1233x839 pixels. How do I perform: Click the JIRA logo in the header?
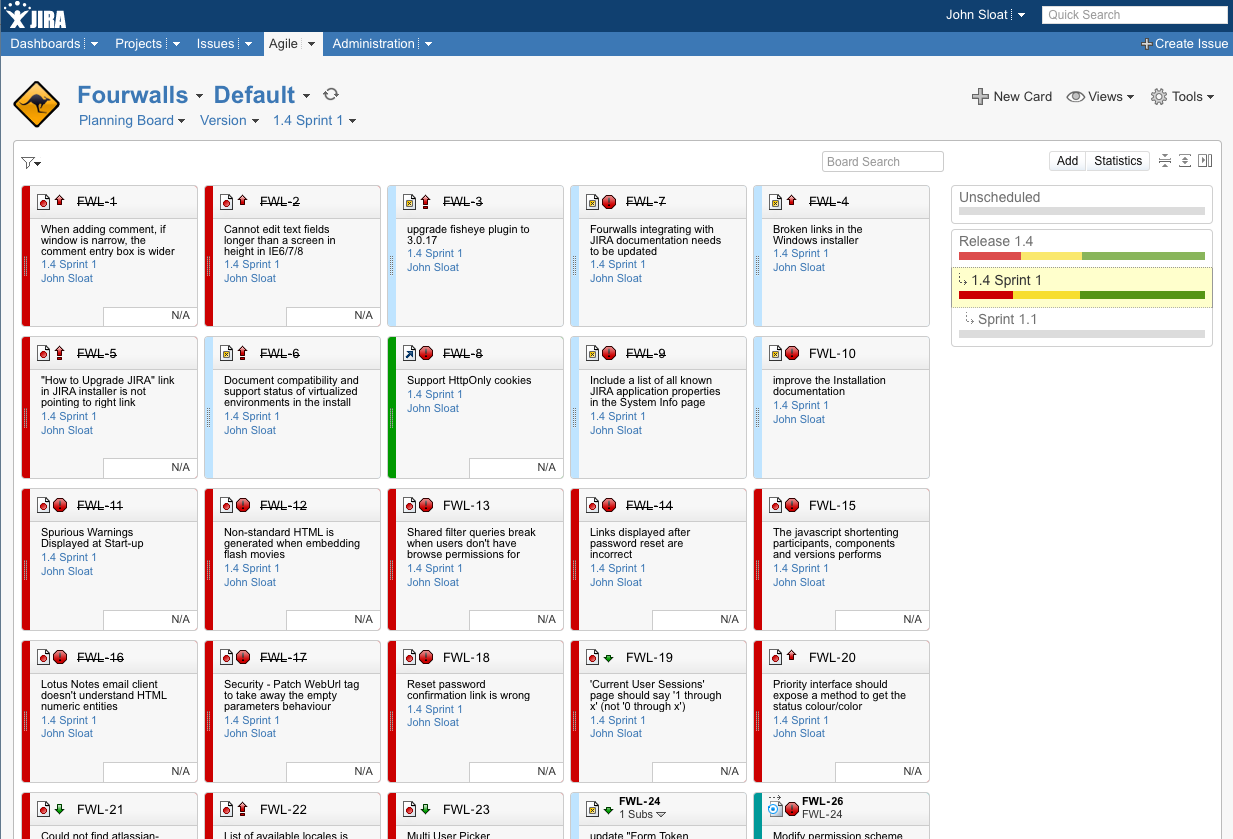[37, 15]
